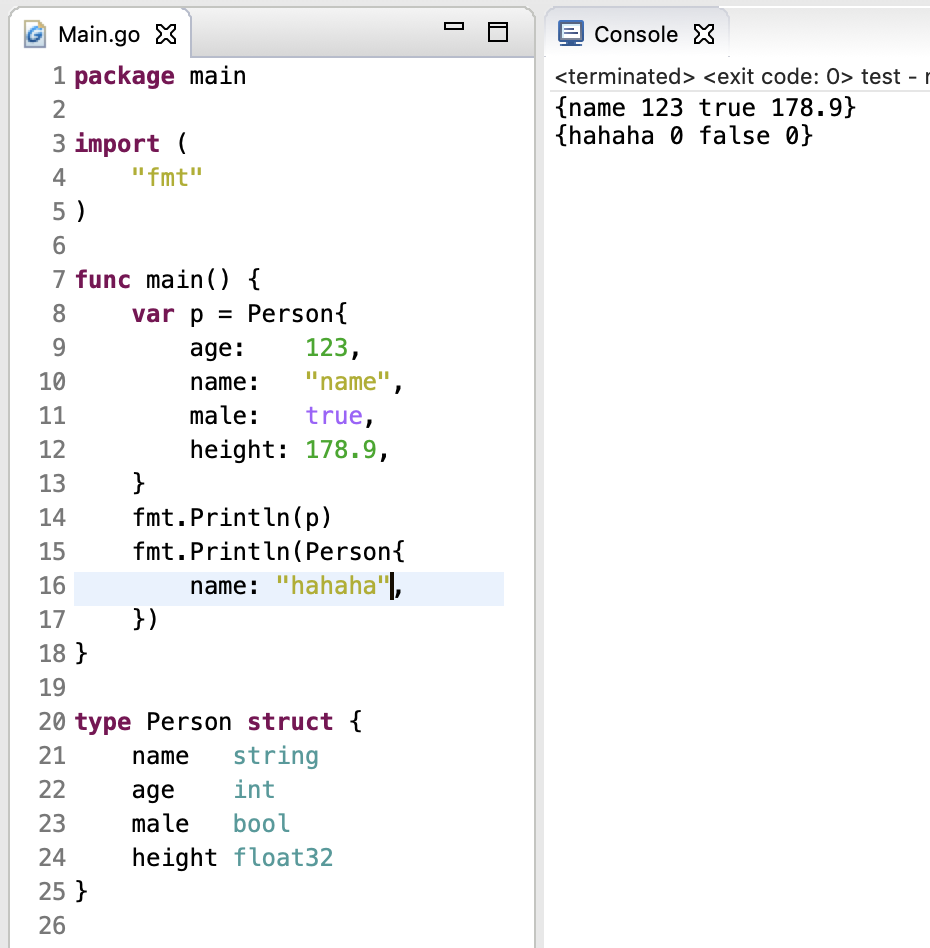Click console output line with 178.9

click(705, 107)
